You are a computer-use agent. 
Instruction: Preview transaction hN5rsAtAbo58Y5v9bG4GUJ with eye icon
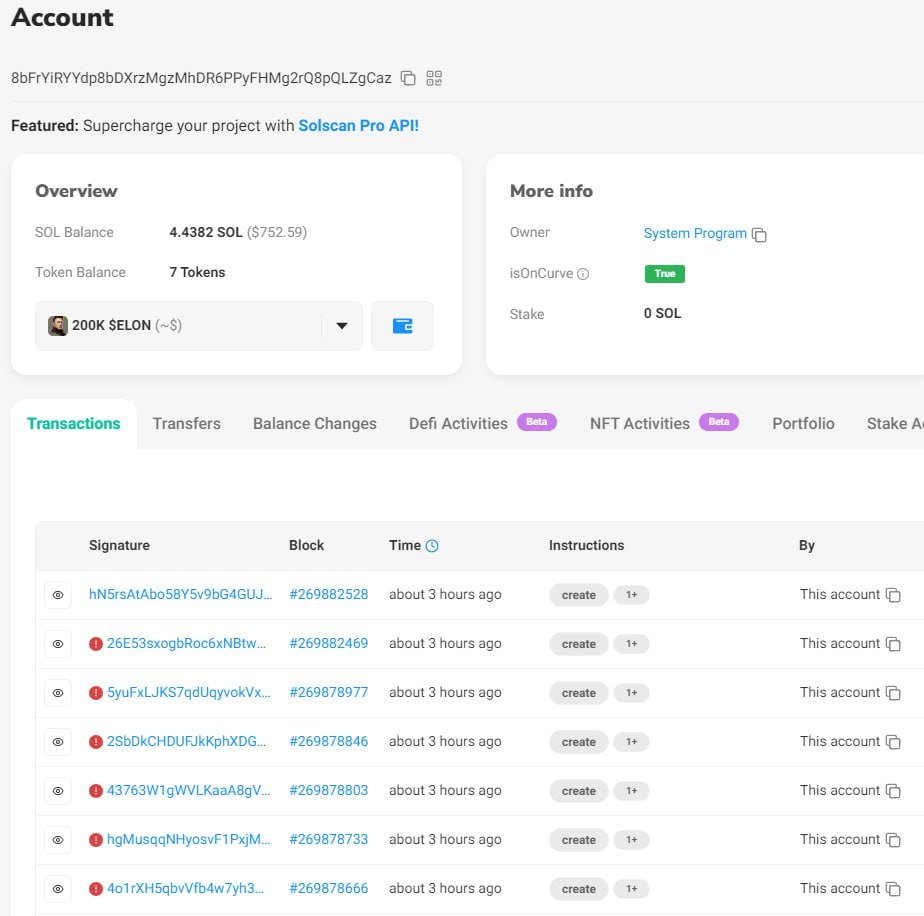coord(58,595)
